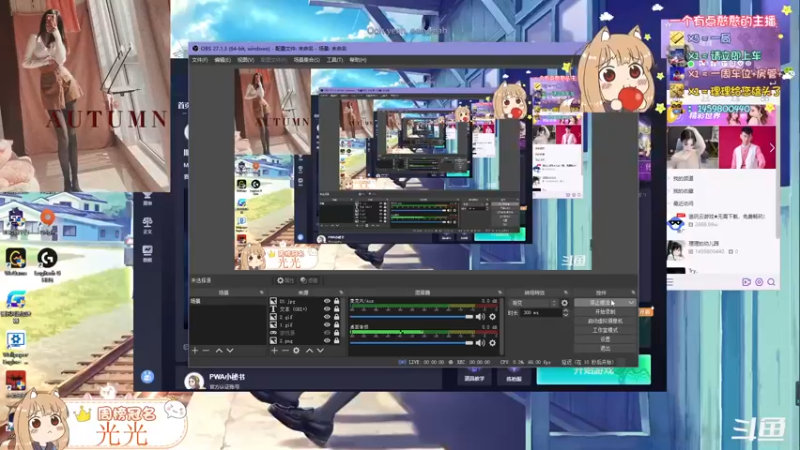Toggle visibility of 文本 (GDI+) source
This screenshot has height=450, width=800.
click(x=327, y=309)
